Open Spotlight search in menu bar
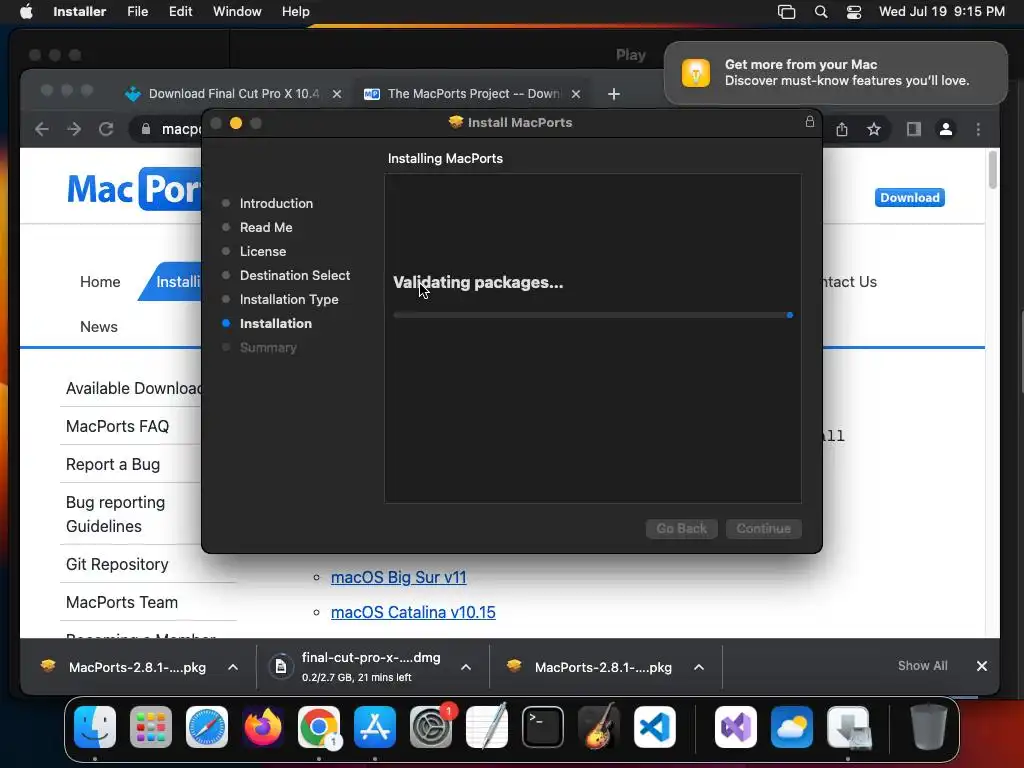 821,12
